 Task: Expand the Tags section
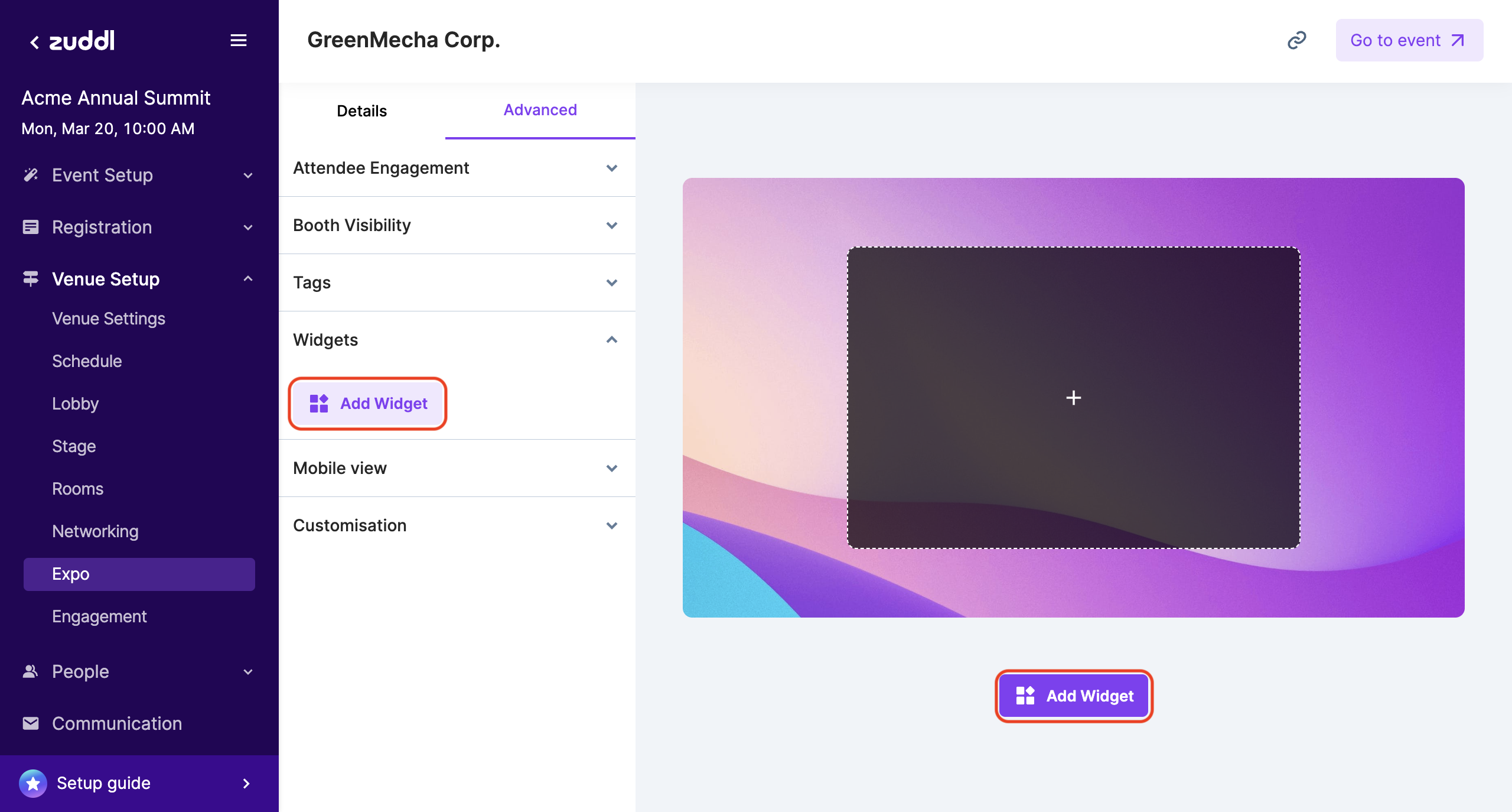pyautogui.click(x=612, y=282)
